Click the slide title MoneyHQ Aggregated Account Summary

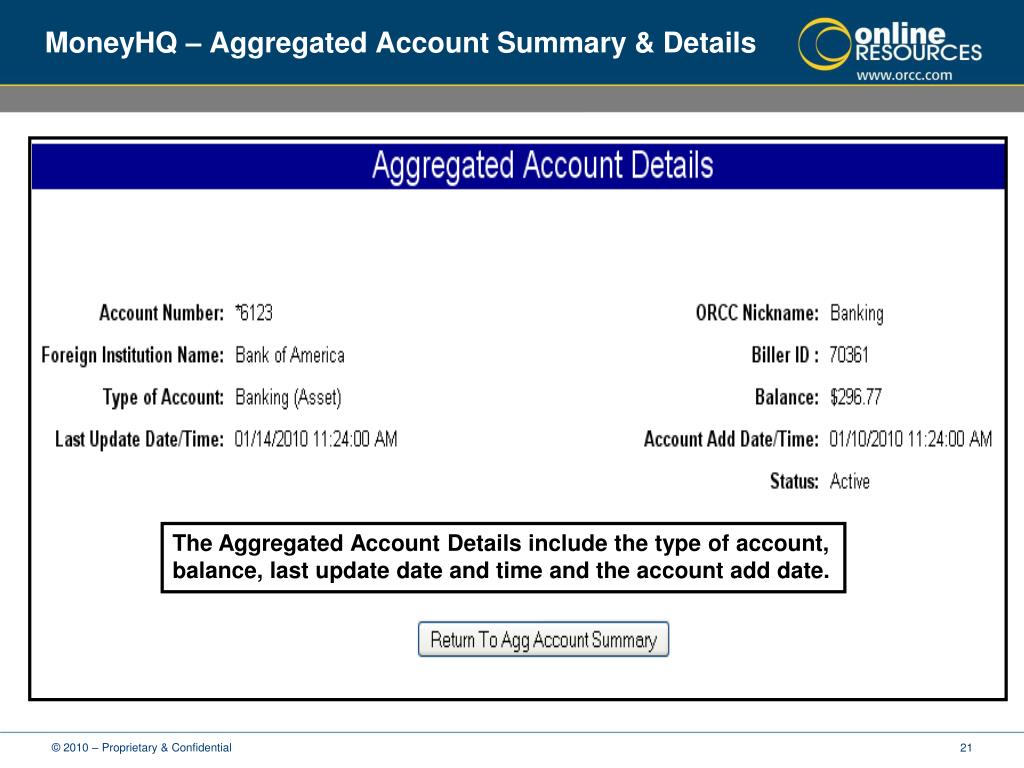400,43
